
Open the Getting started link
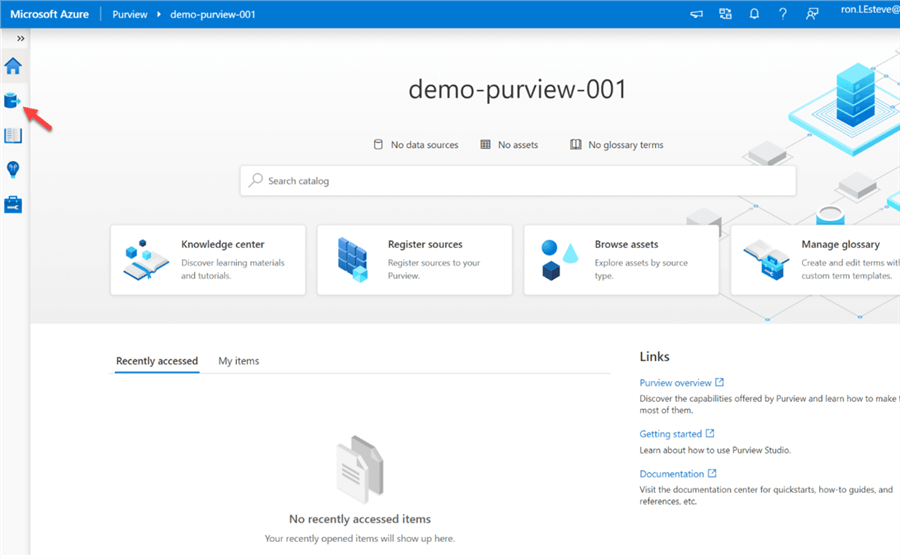pyautogui.click(x=671, y=434)
